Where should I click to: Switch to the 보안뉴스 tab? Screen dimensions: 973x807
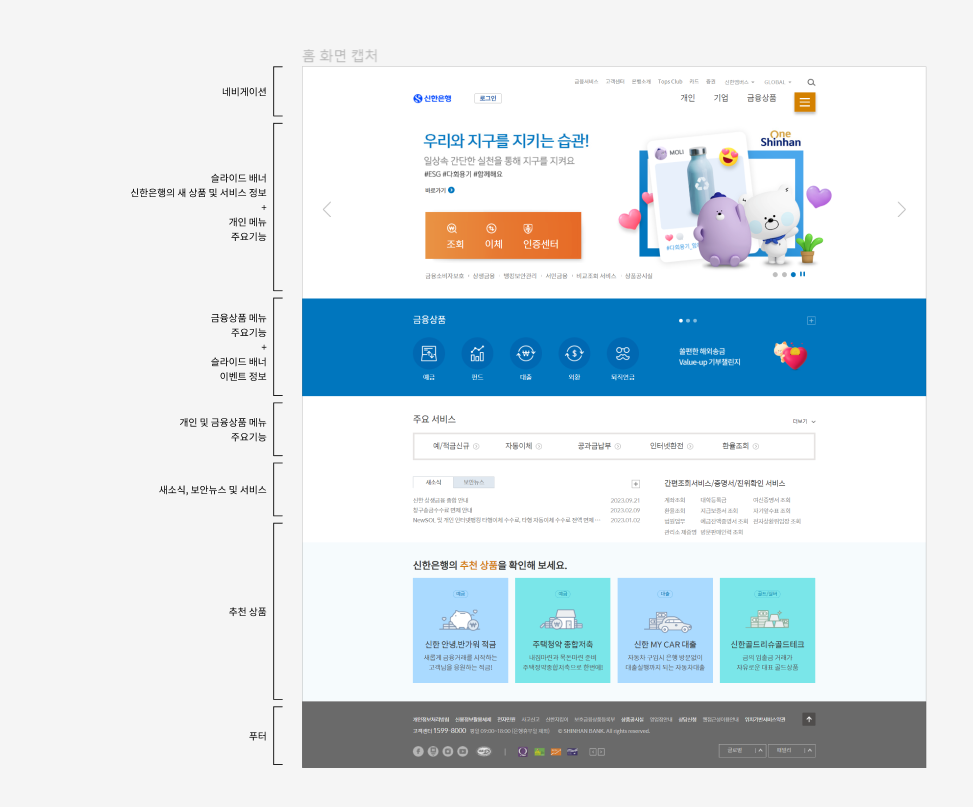[473, 482]
